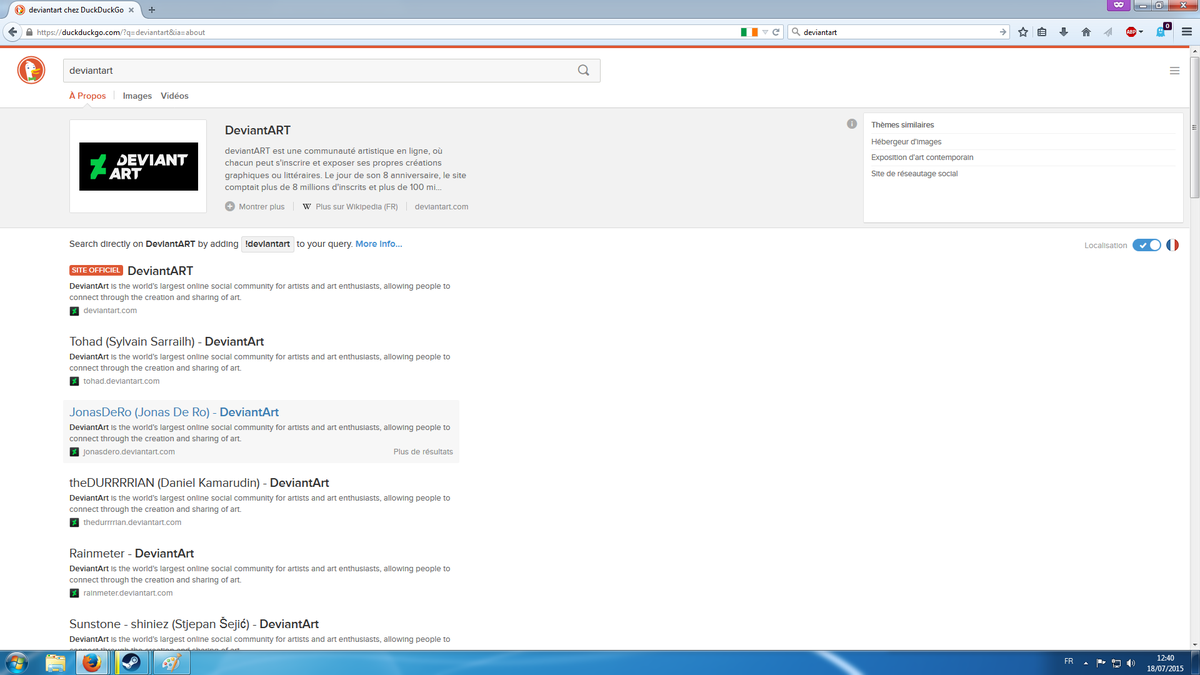Go to the Firefox home page icon

click(1086, 32)
